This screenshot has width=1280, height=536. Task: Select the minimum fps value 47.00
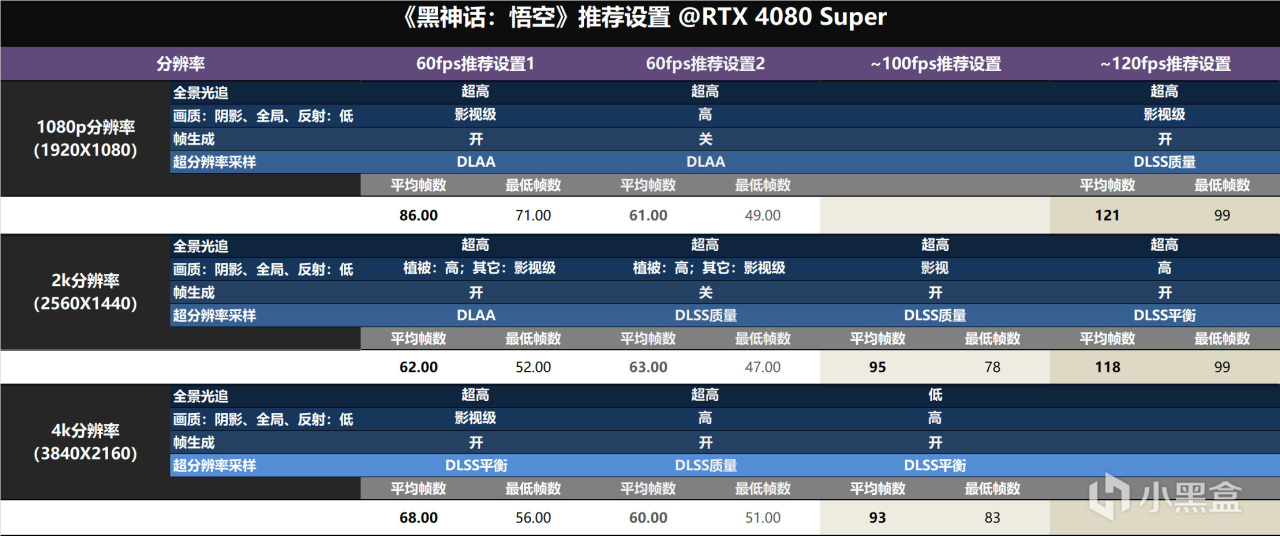763,367
